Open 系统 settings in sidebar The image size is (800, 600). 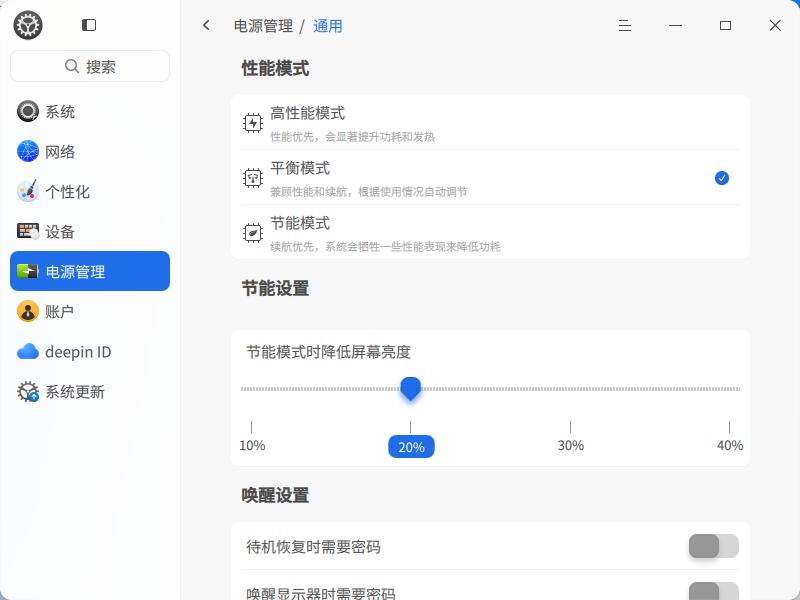[x=90, y=111]
